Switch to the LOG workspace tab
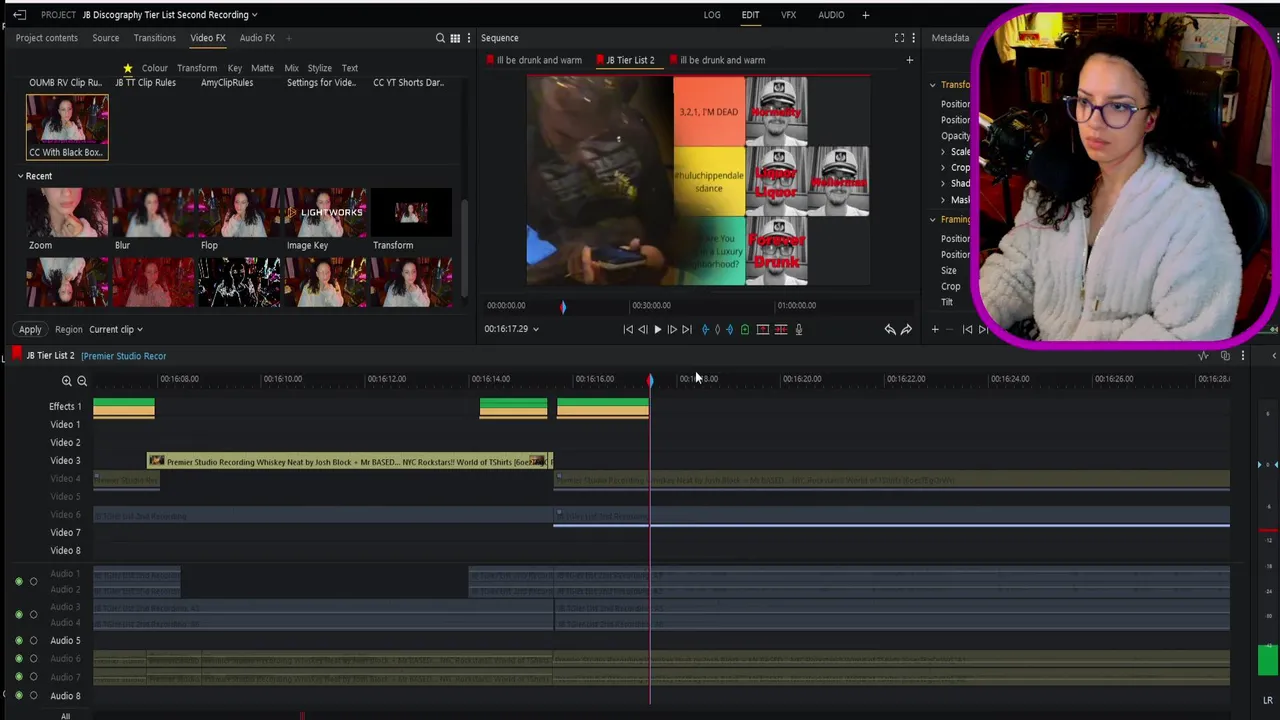This screenshot has height=720, width=1280. coord(712,15)
